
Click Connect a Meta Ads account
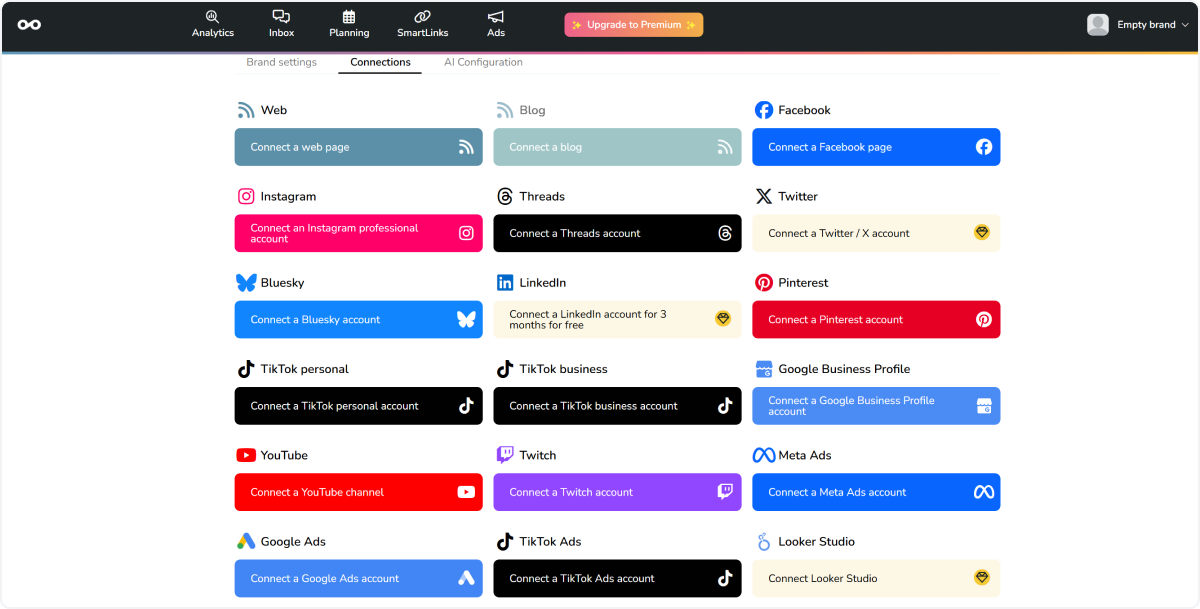pyautogui.click(x=876, y=492)
